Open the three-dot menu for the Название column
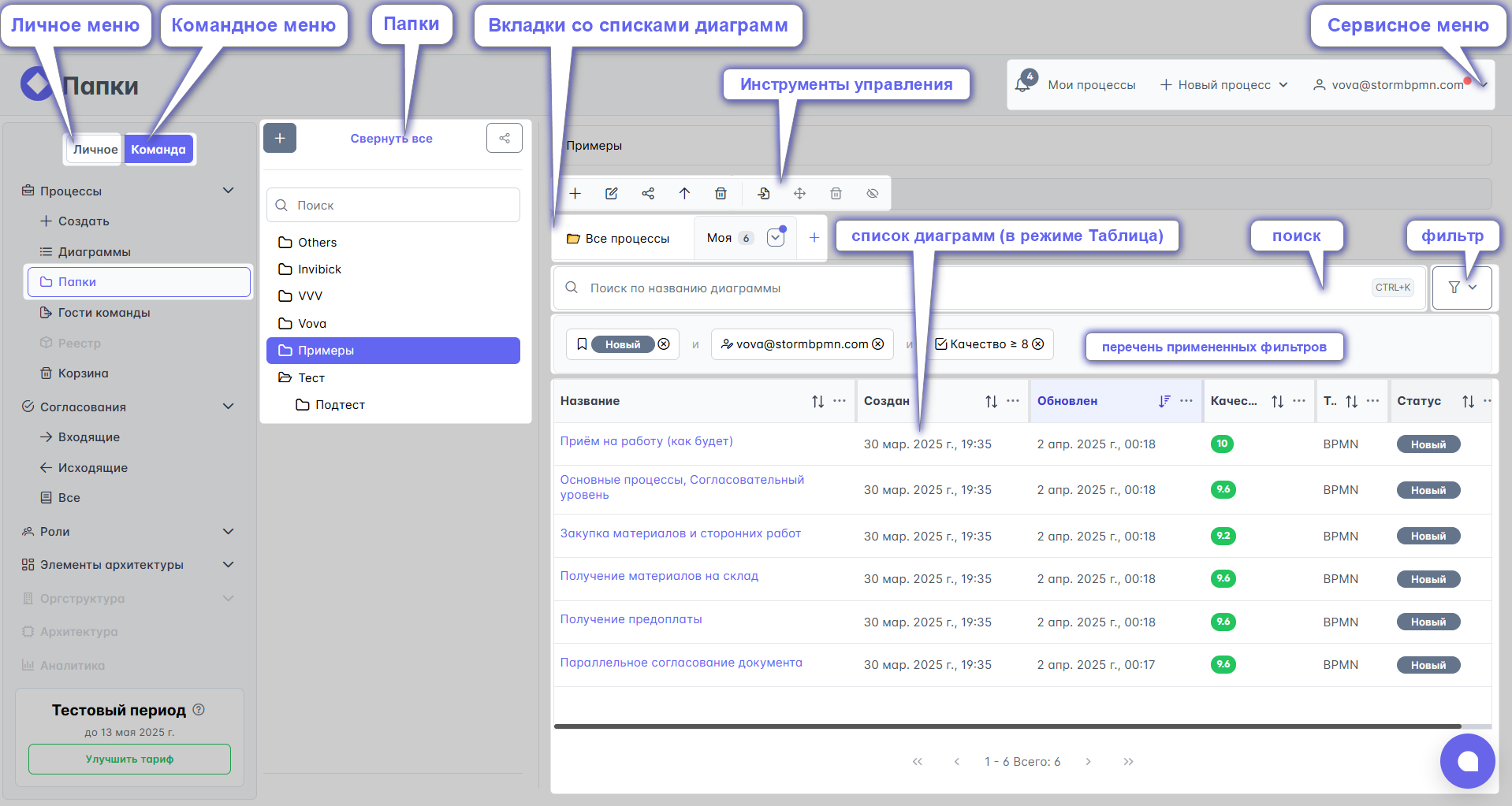The width and height of the screenshot is (1512, 806). point(840,401)
